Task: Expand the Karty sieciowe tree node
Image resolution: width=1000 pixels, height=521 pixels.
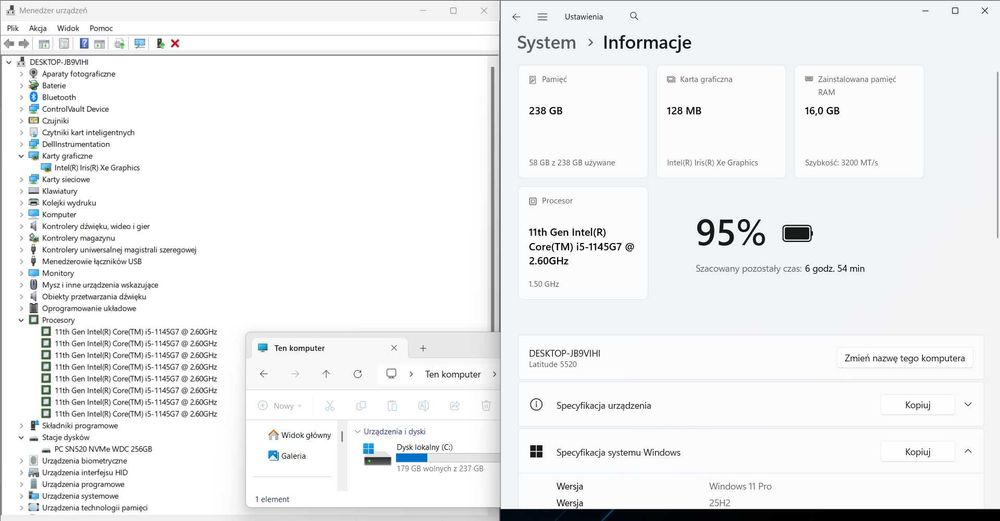Action: (x=21, y=180)
